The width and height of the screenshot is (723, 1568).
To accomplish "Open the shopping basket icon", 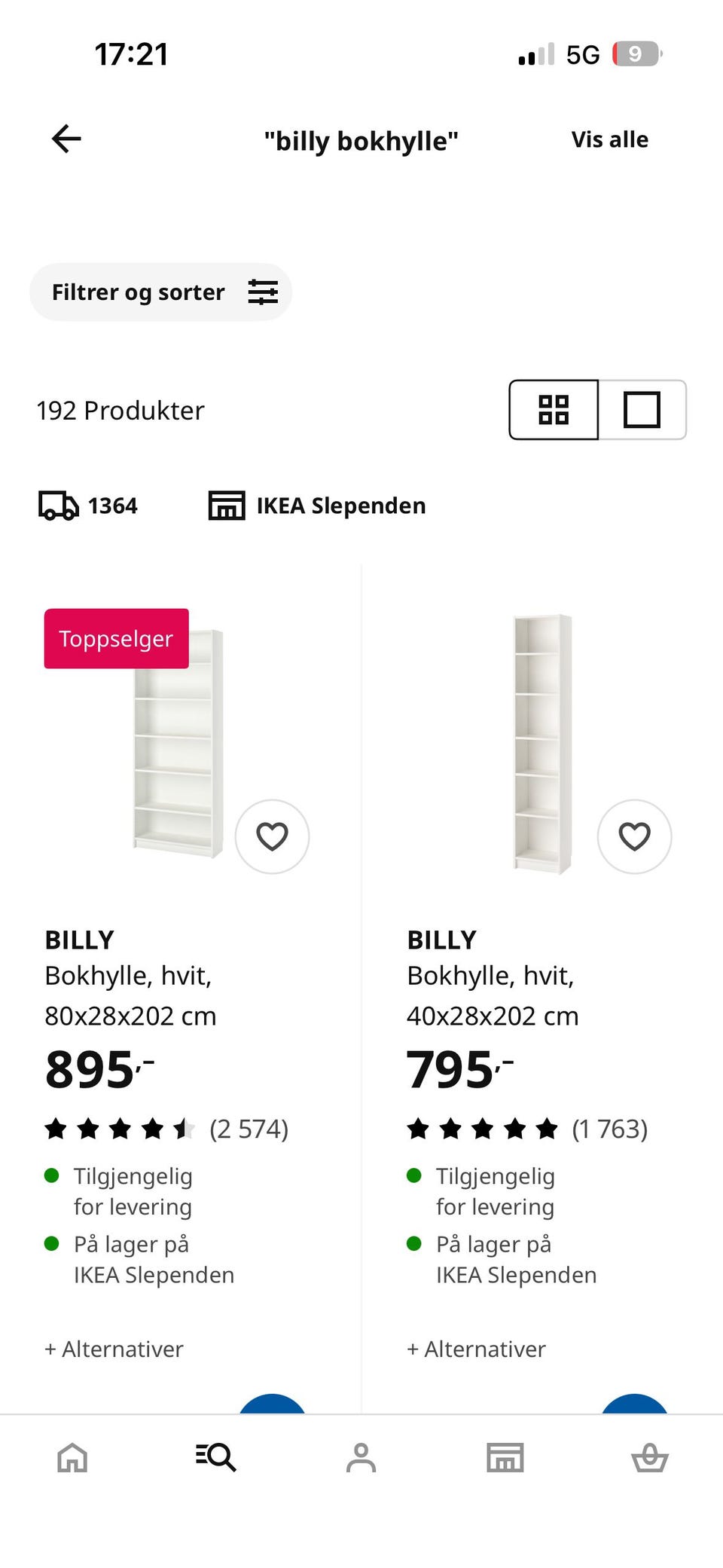I will [x=649, y=1457].
